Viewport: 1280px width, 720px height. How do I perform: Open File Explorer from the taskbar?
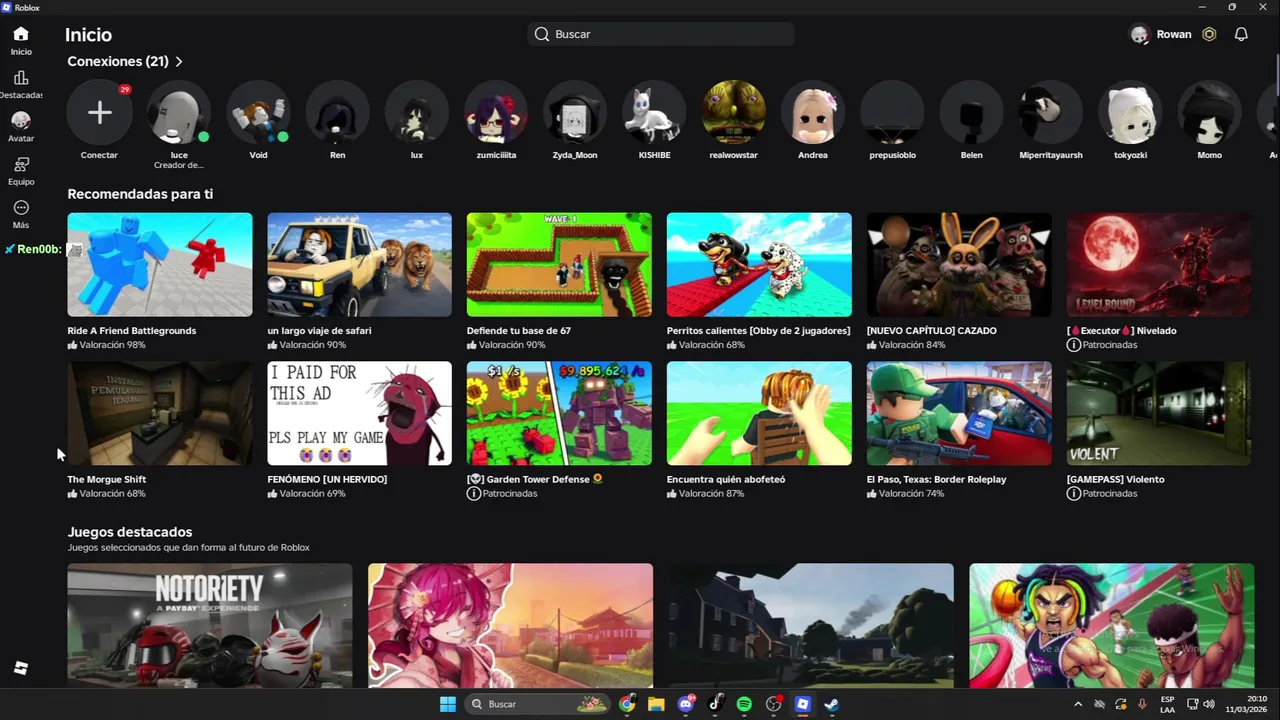pos(656,704)
